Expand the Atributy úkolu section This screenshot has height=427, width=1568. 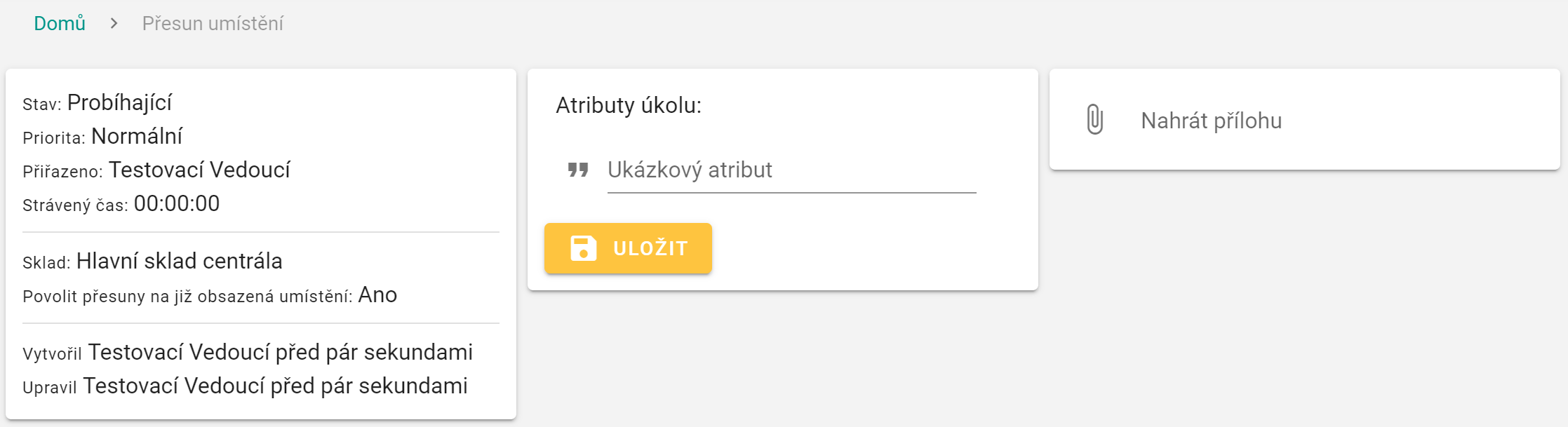pyautogui.click(x=628, y=106)
